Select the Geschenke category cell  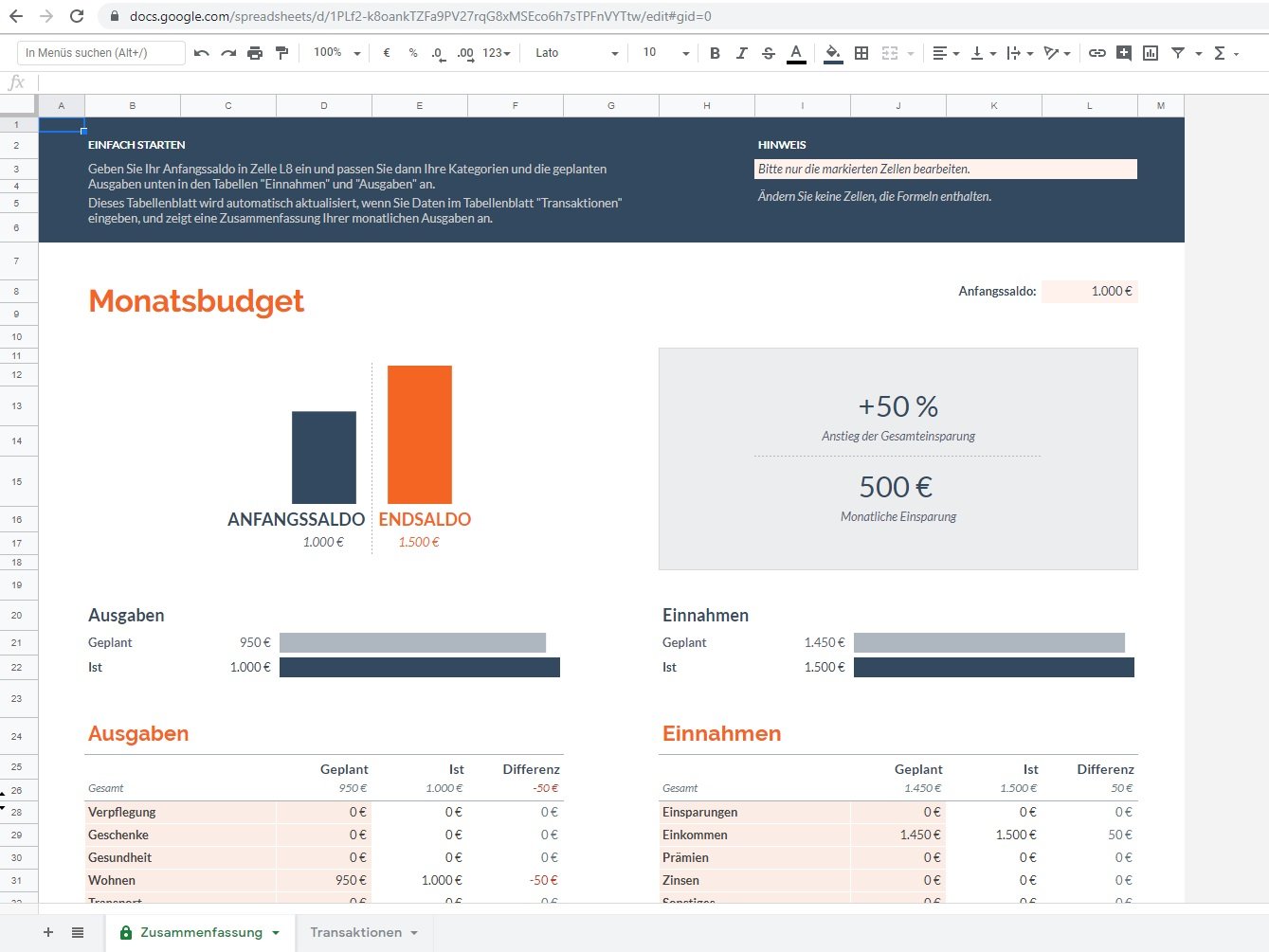[180, 835]
